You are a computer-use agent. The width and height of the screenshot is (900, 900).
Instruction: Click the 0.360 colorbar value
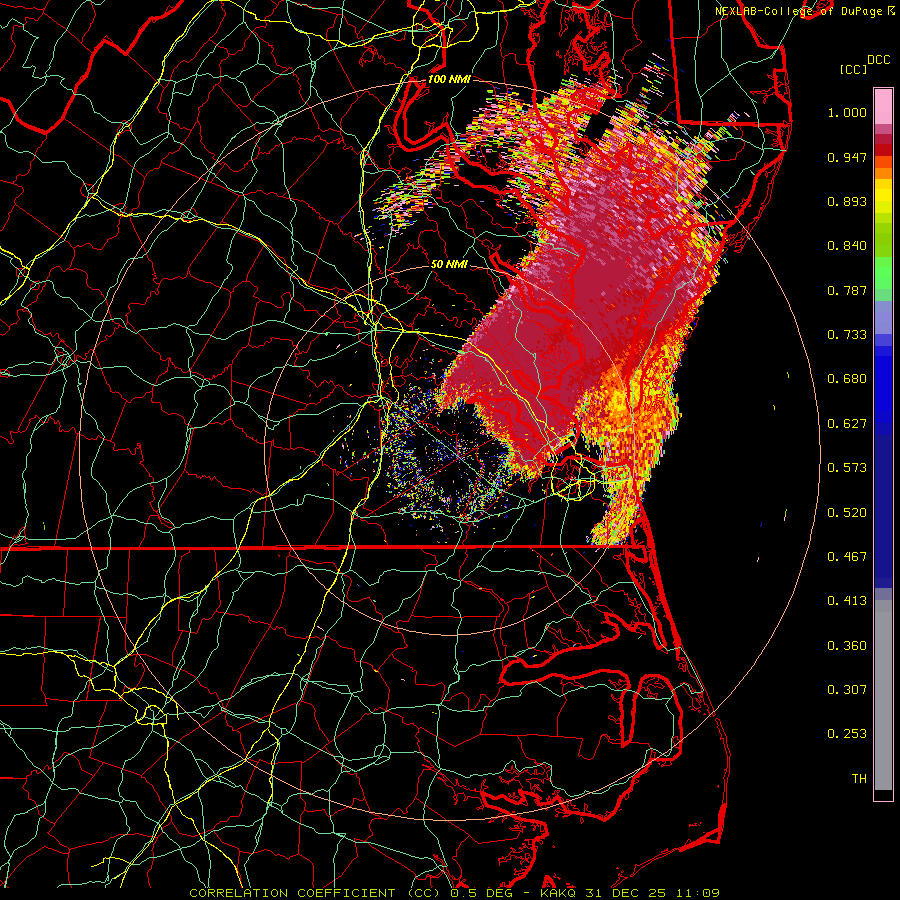point(847,645)
